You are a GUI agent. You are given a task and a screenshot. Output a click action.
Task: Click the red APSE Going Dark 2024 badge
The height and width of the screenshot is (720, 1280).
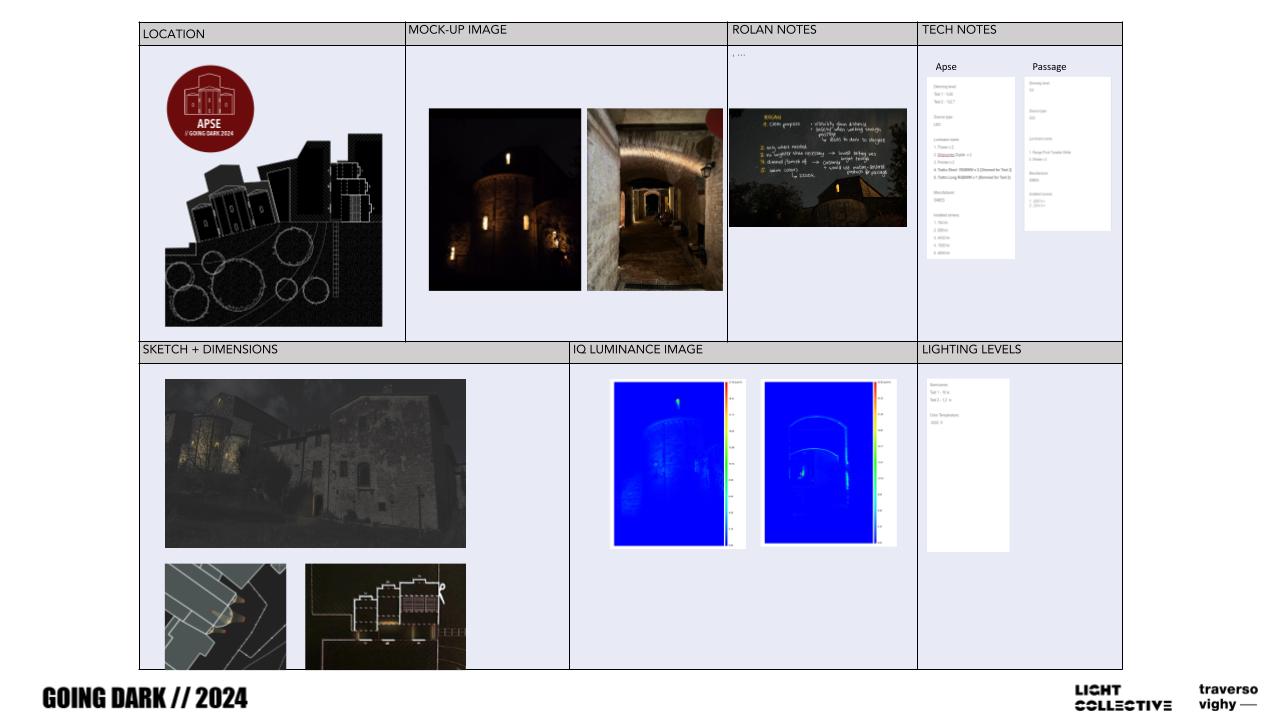[x=210, y=109]
